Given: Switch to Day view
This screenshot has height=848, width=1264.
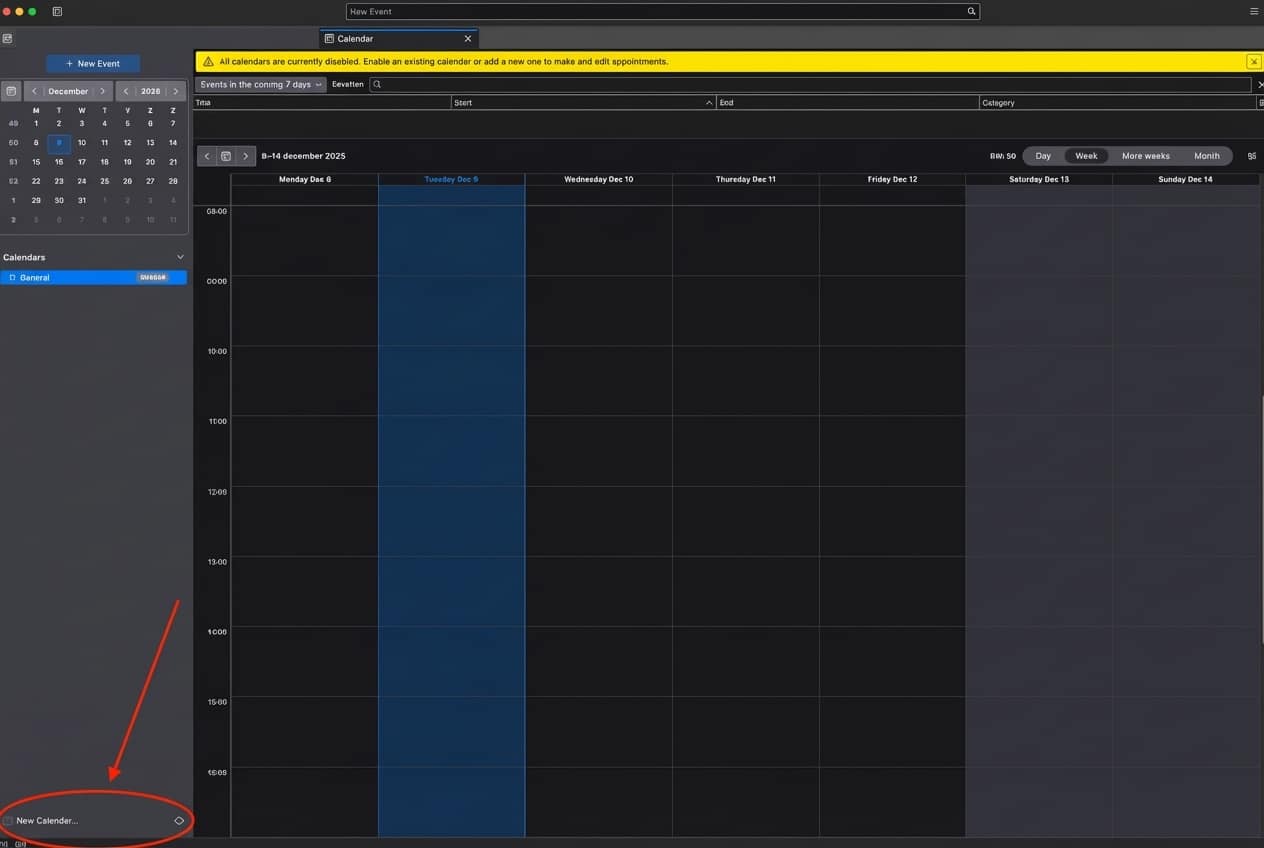Looking at the screenshot, I should coord(1043,156).
